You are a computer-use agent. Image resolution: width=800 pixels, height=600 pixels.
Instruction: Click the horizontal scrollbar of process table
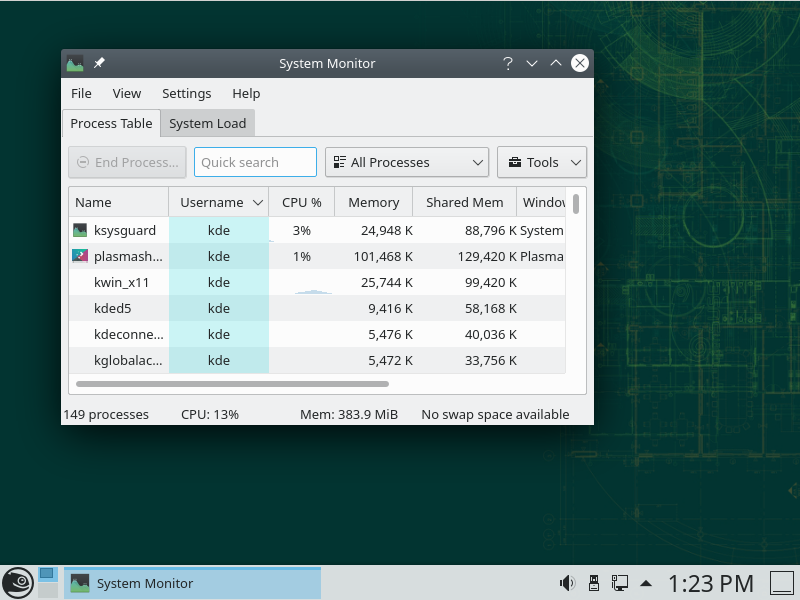[x=232, y=383]
